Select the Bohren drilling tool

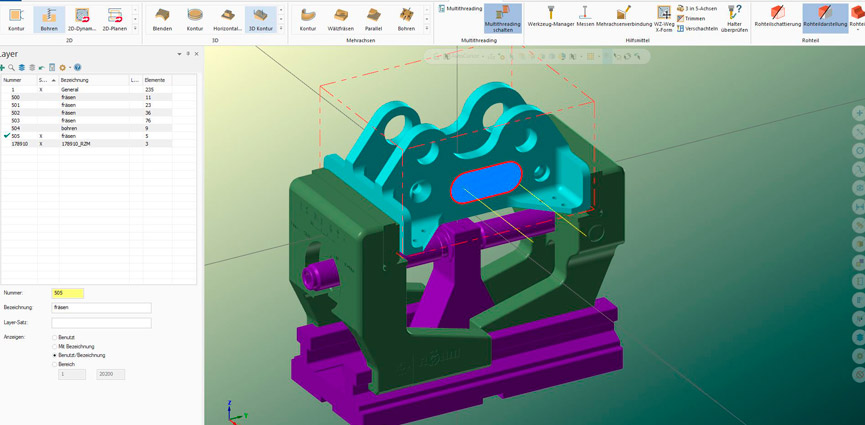pos(49,19)
